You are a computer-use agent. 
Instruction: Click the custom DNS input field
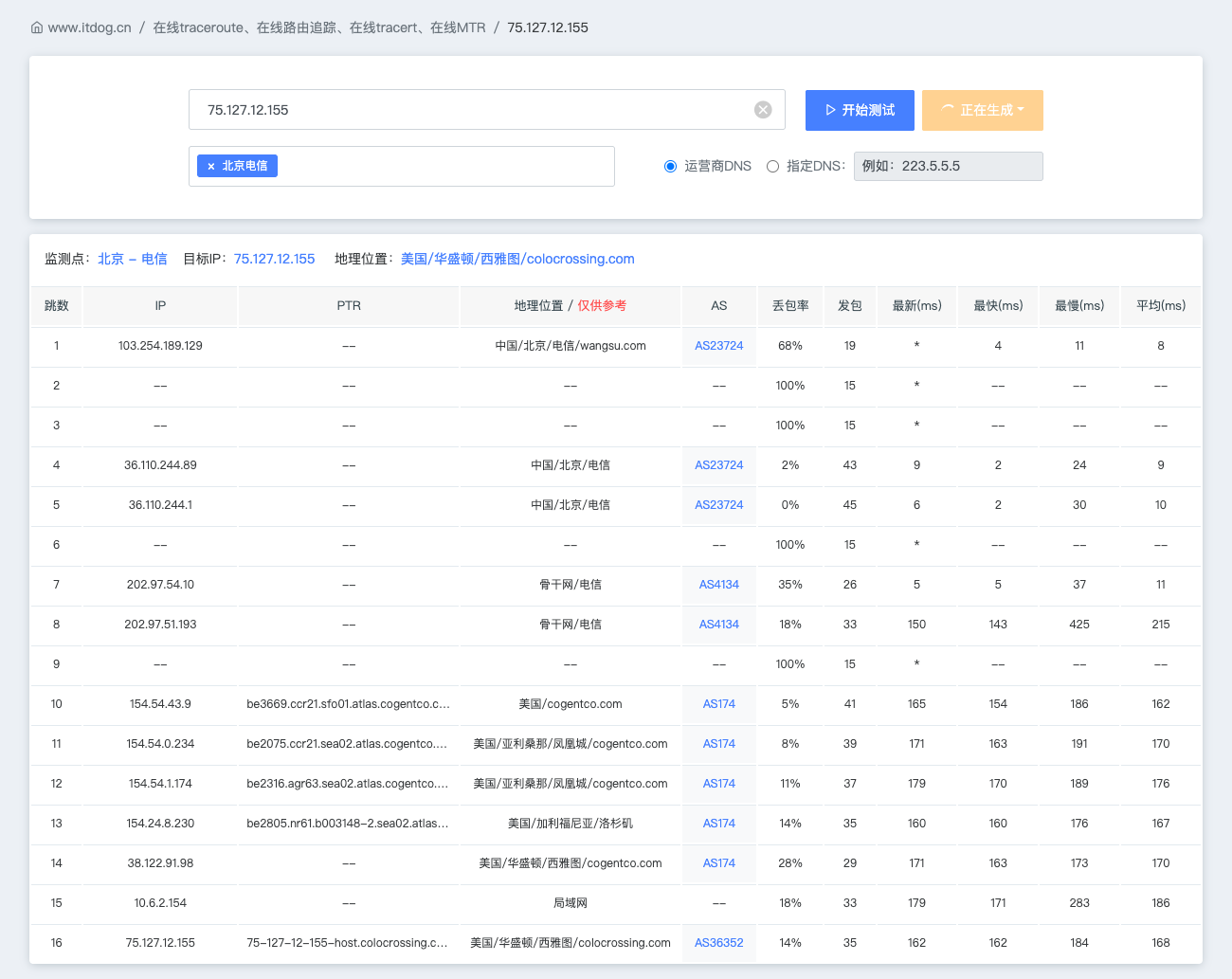[x=949, y=166]
